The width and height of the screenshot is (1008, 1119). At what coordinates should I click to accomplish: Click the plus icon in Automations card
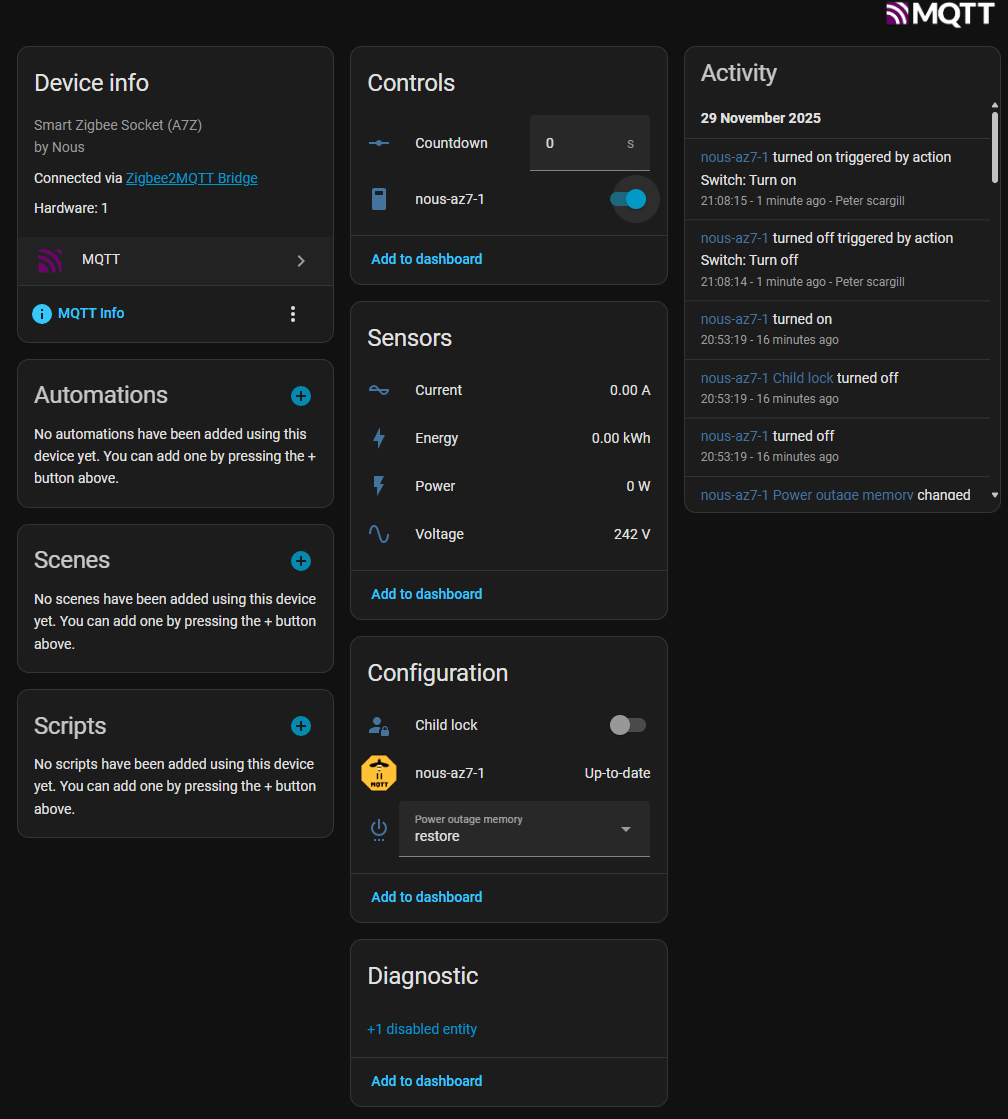(x=301, y=396)
